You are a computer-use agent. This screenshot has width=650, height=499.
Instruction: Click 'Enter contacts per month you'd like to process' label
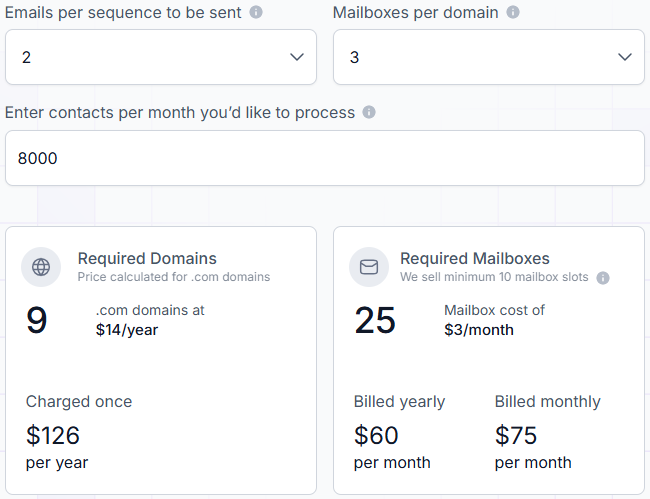tap(180, 112)
